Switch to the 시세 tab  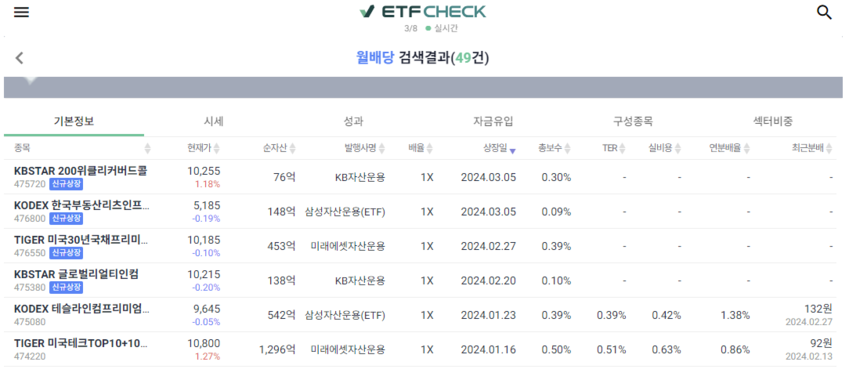[x=214, y=121]
